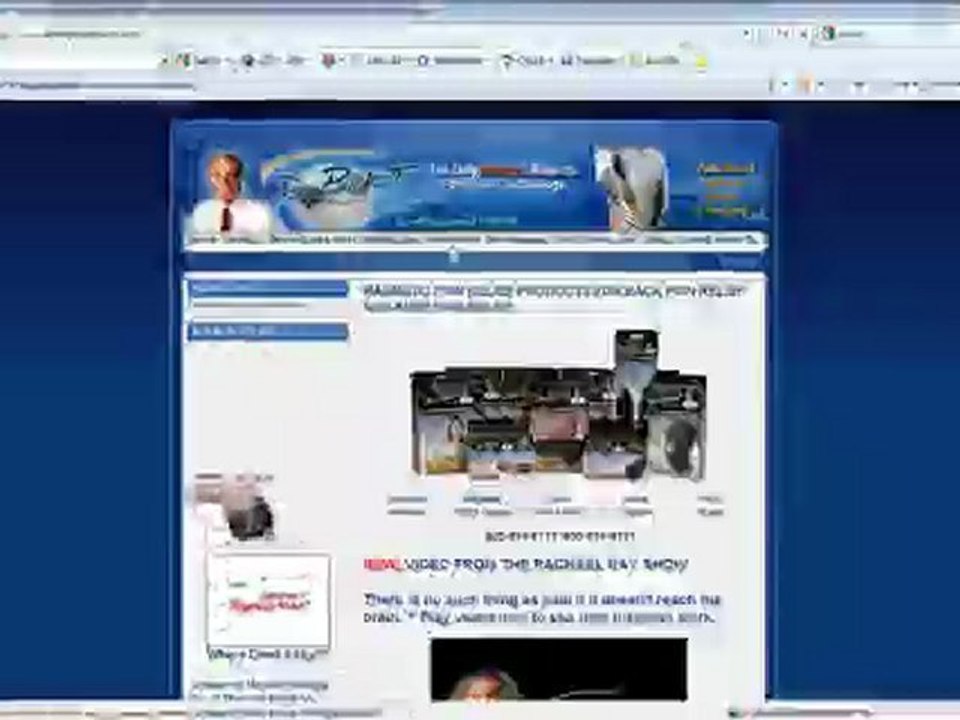Click the small photo in the left sidebar
This screenshot has height=720, width=960.
point(235,507)
